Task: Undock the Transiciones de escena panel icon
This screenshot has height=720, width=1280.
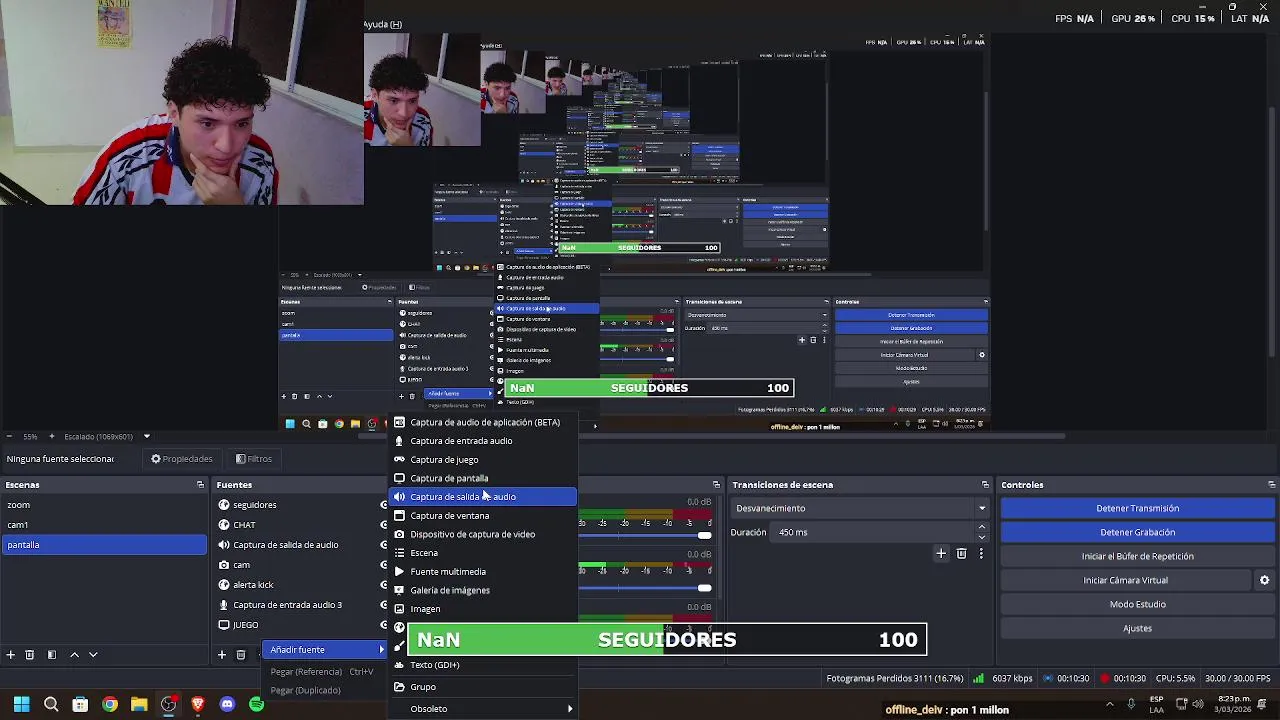Action: point(985,485)
